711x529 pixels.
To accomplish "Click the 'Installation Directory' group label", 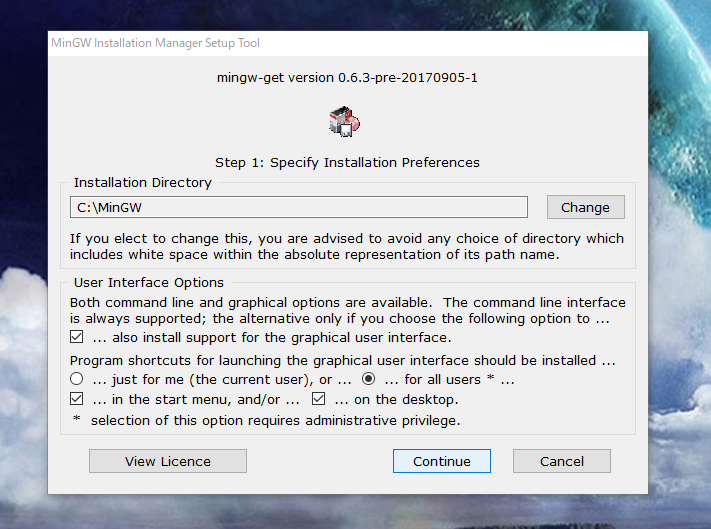I will 143,182.
